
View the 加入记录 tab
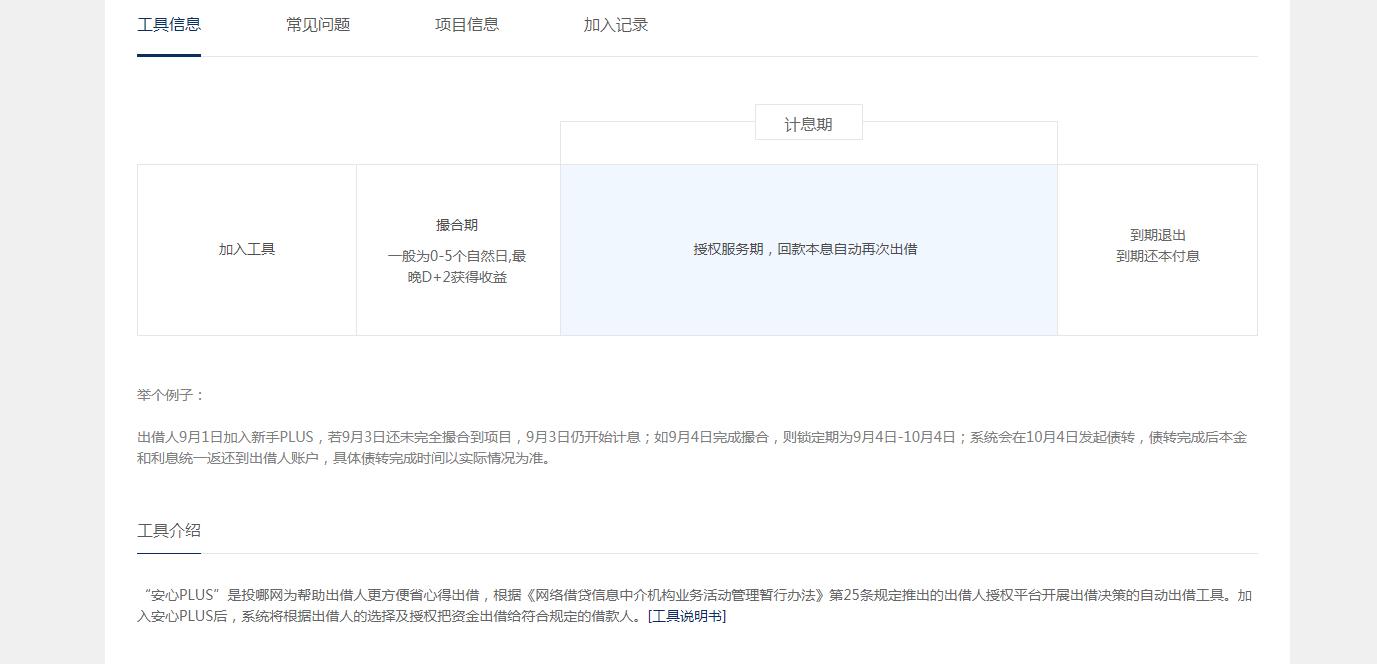616,25
